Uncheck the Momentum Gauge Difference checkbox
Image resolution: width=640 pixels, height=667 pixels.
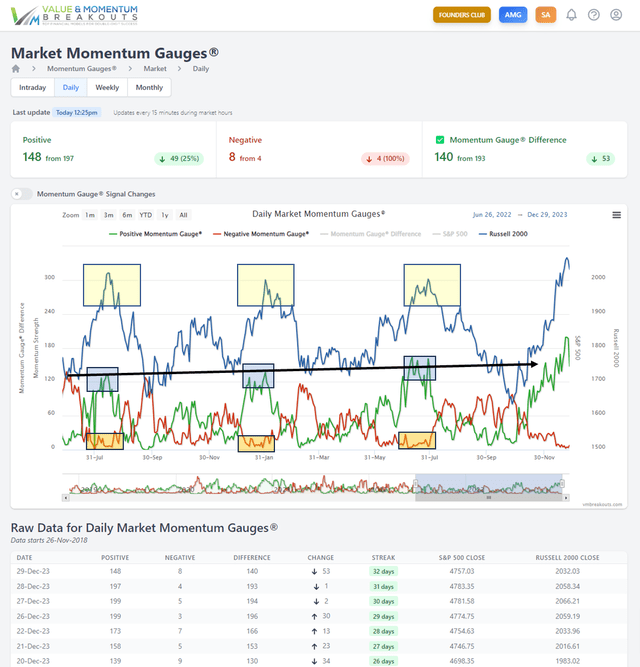point(440,140)
